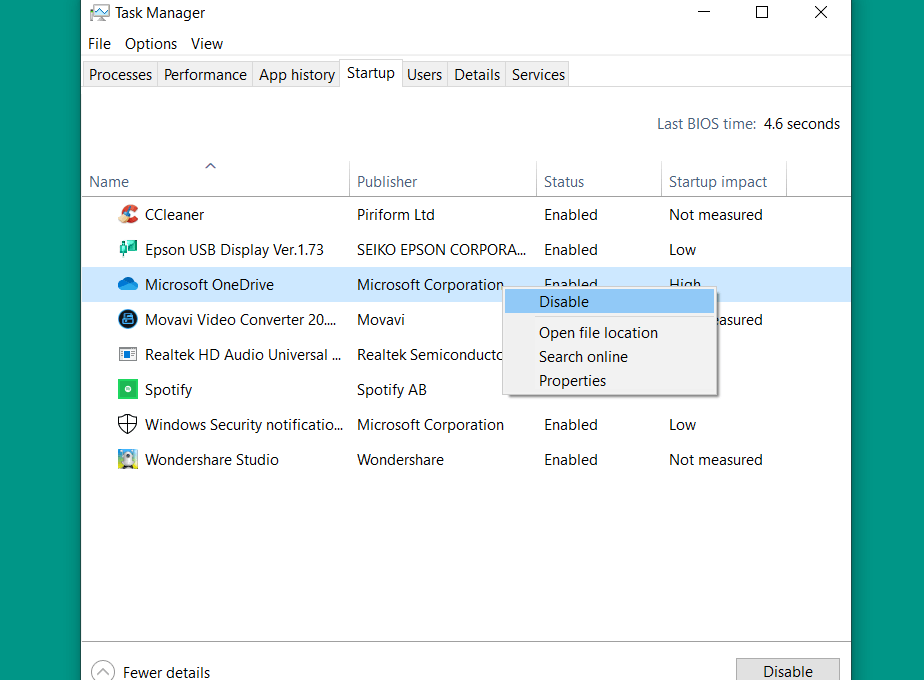Open the View menu
The height and width of the screenshot is (680, 924).
click(x=207, y=44)
